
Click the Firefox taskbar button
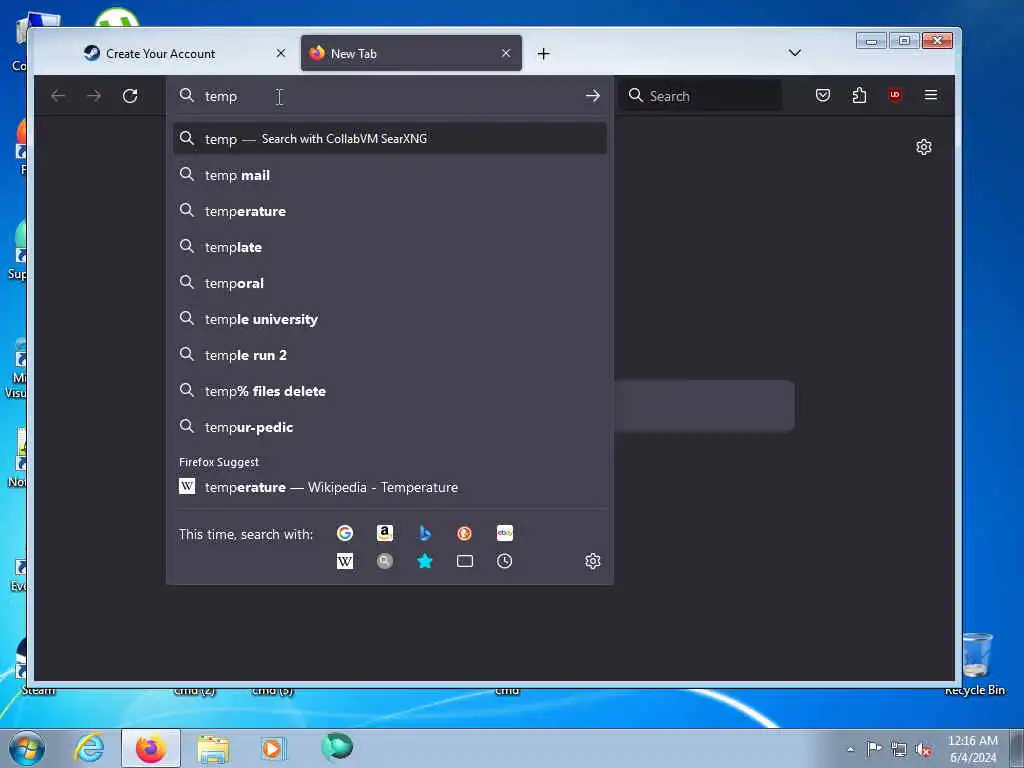[x=151, y=748]
